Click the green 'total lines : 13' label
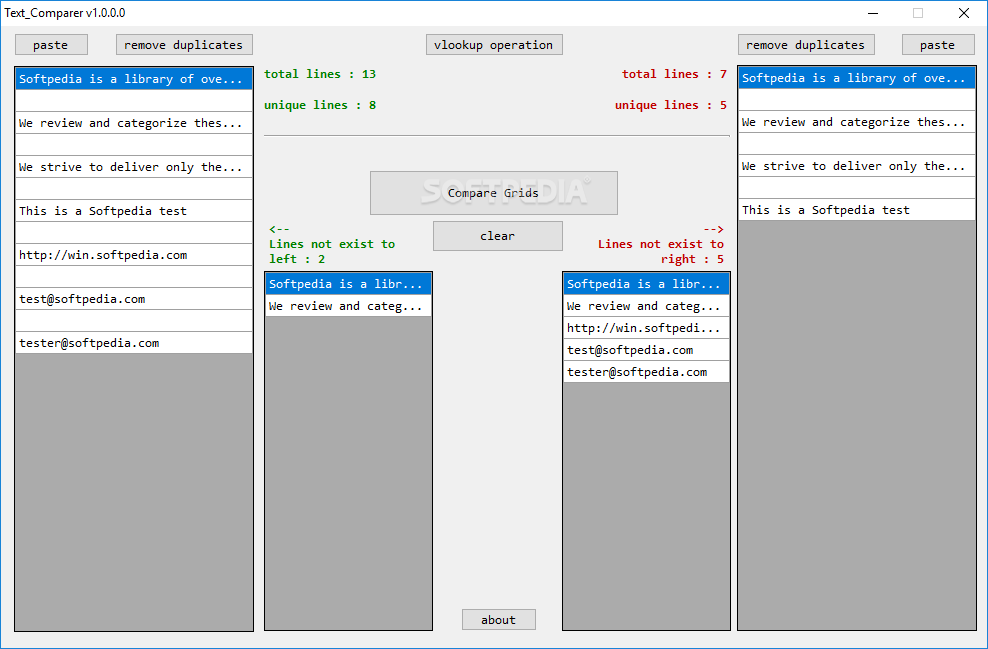988x649 pixels. [320, 74]
